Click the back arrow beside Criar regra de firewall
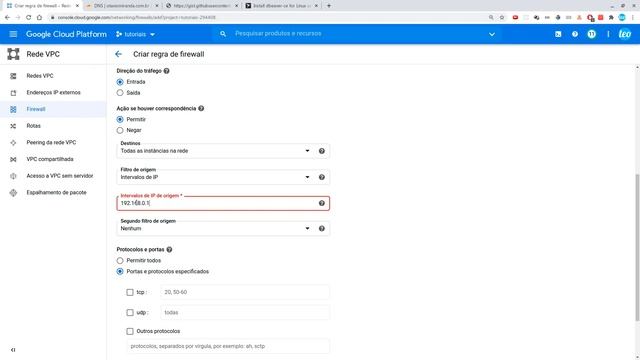The height and width of the screenshot is (360, 640). click(118, 54)
